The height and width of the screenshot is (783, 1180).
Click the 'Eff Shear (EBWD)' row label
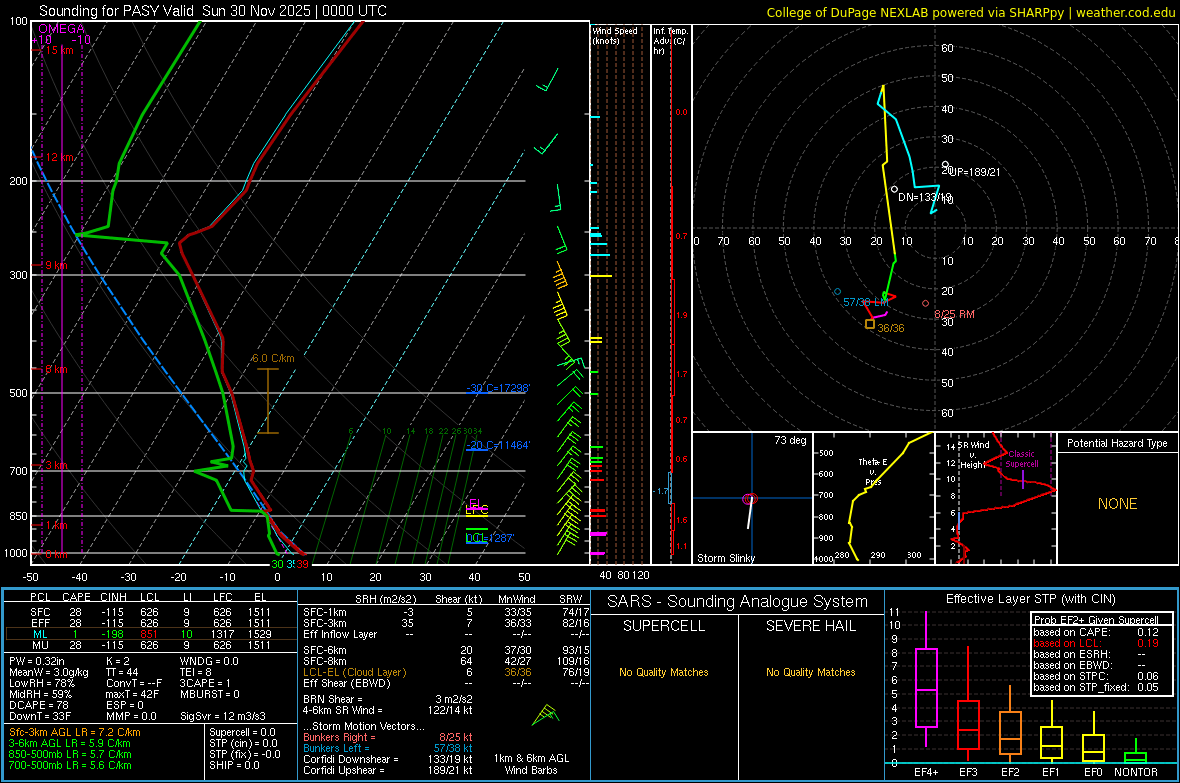pyautogui.click(x=346, y=683)
